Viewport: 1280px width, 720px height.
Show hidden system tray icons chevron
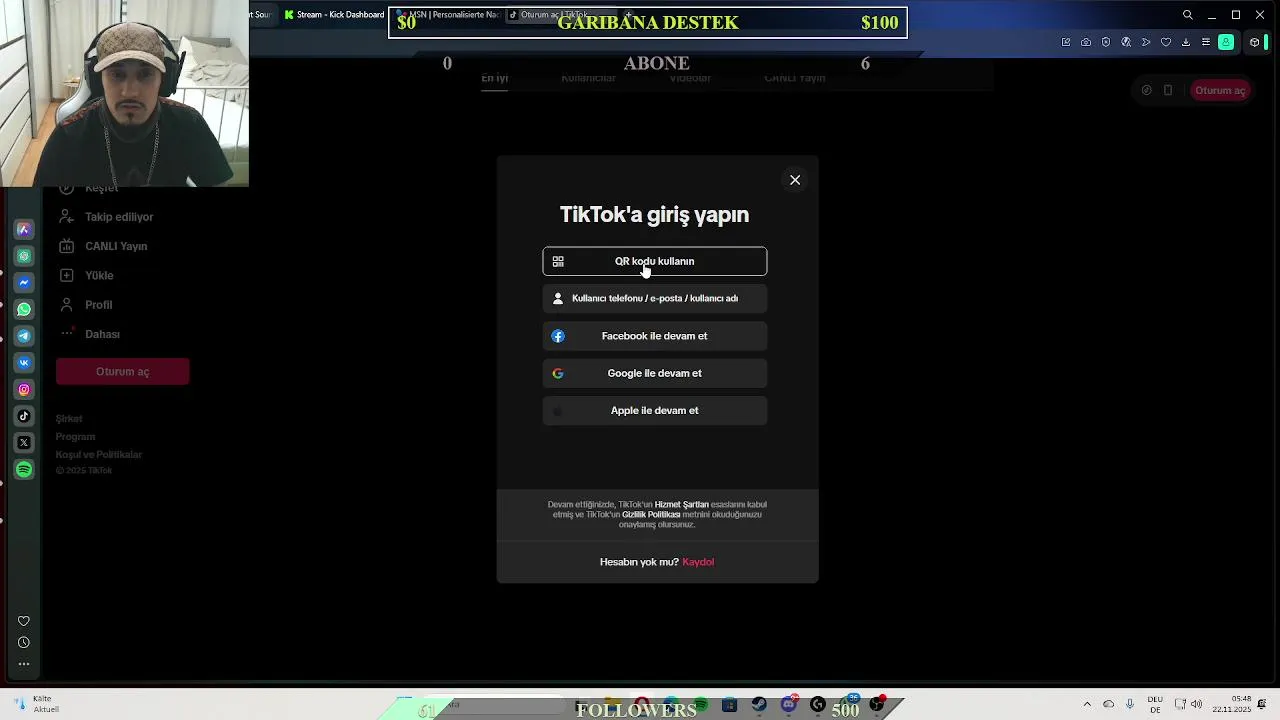point(1087,705)
